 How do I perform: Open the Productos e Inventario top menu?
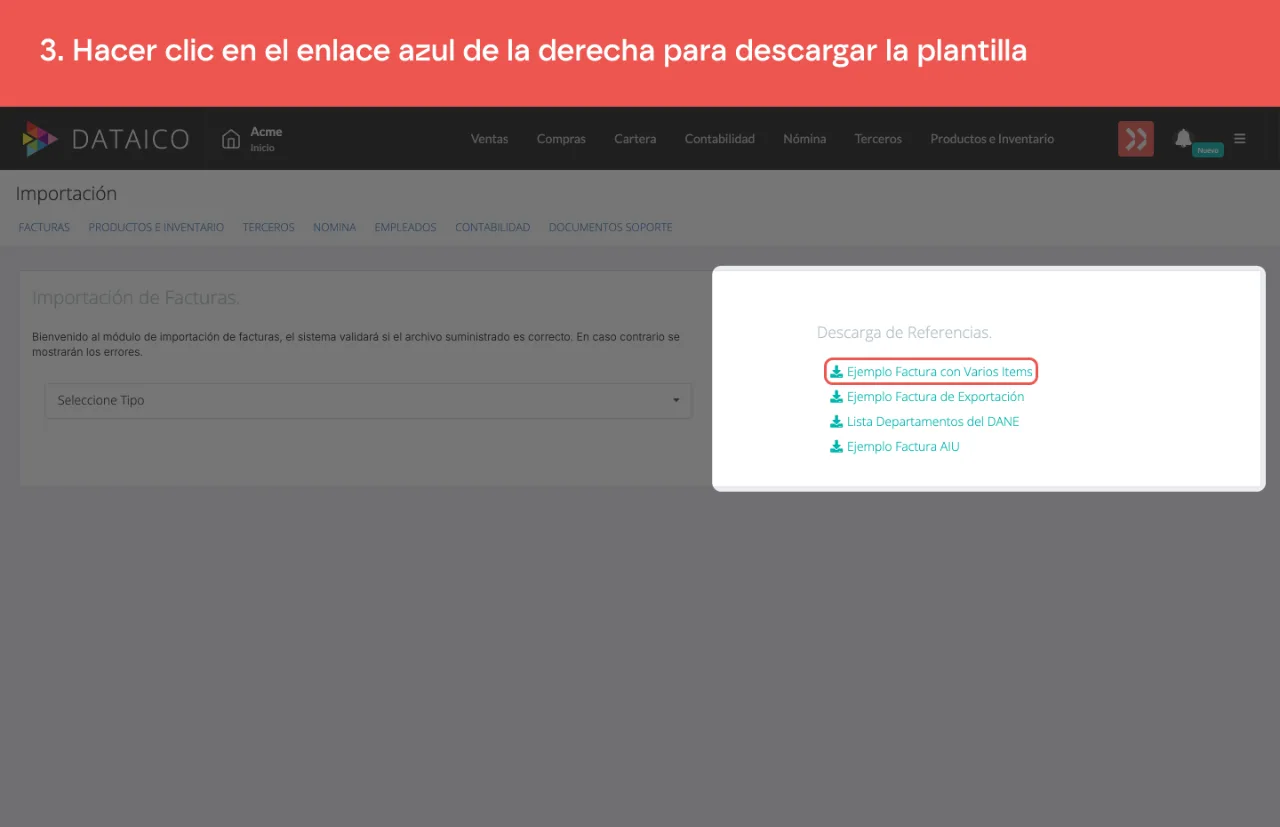(992, 139)
